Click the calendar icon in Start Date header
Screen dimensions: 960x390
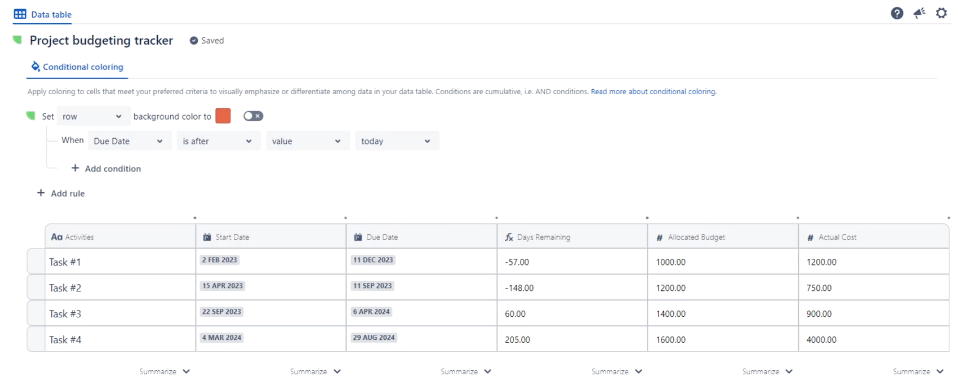207,237
